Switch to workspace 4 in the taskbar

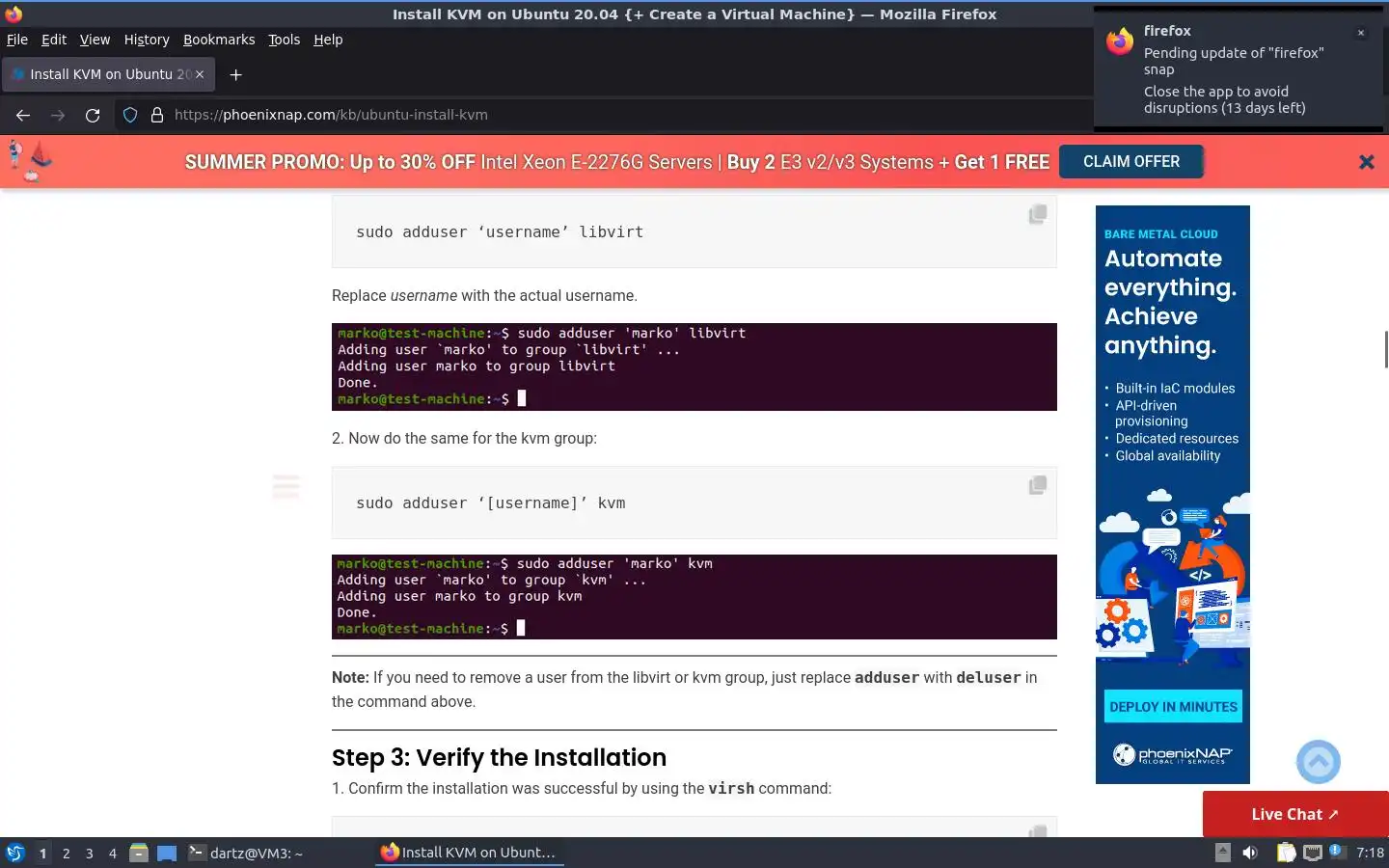[113, 853]
